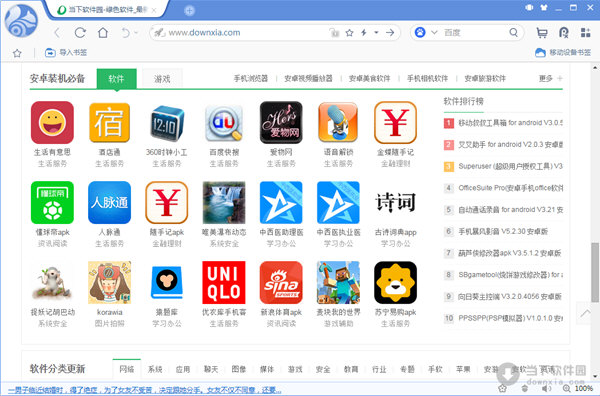Open the 金蝶随手记 app icon
This screenshot has height=396, width=600.
coord(395,122)
